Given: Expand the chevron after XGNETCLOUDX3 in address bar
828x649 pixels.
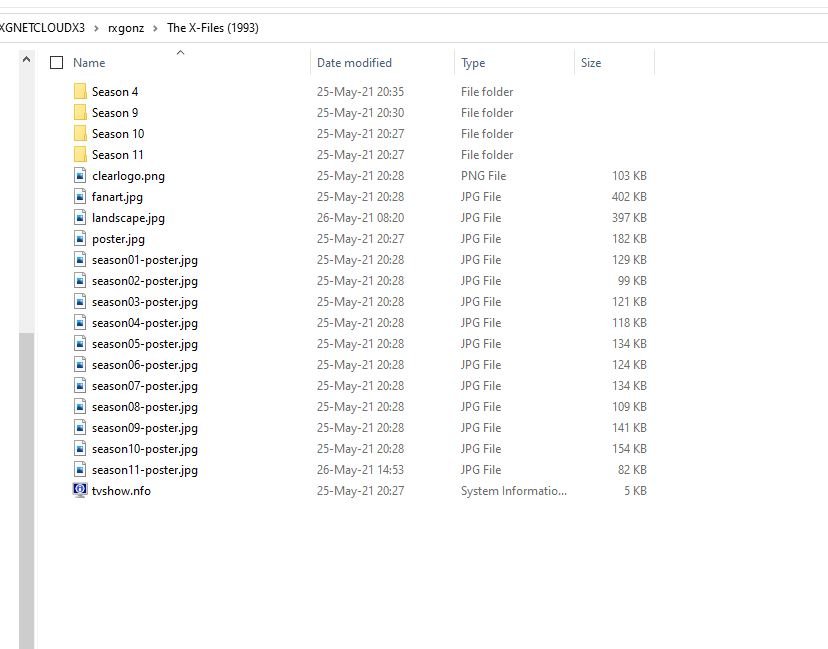Looking at the screenshot, I should coord(96,29).
